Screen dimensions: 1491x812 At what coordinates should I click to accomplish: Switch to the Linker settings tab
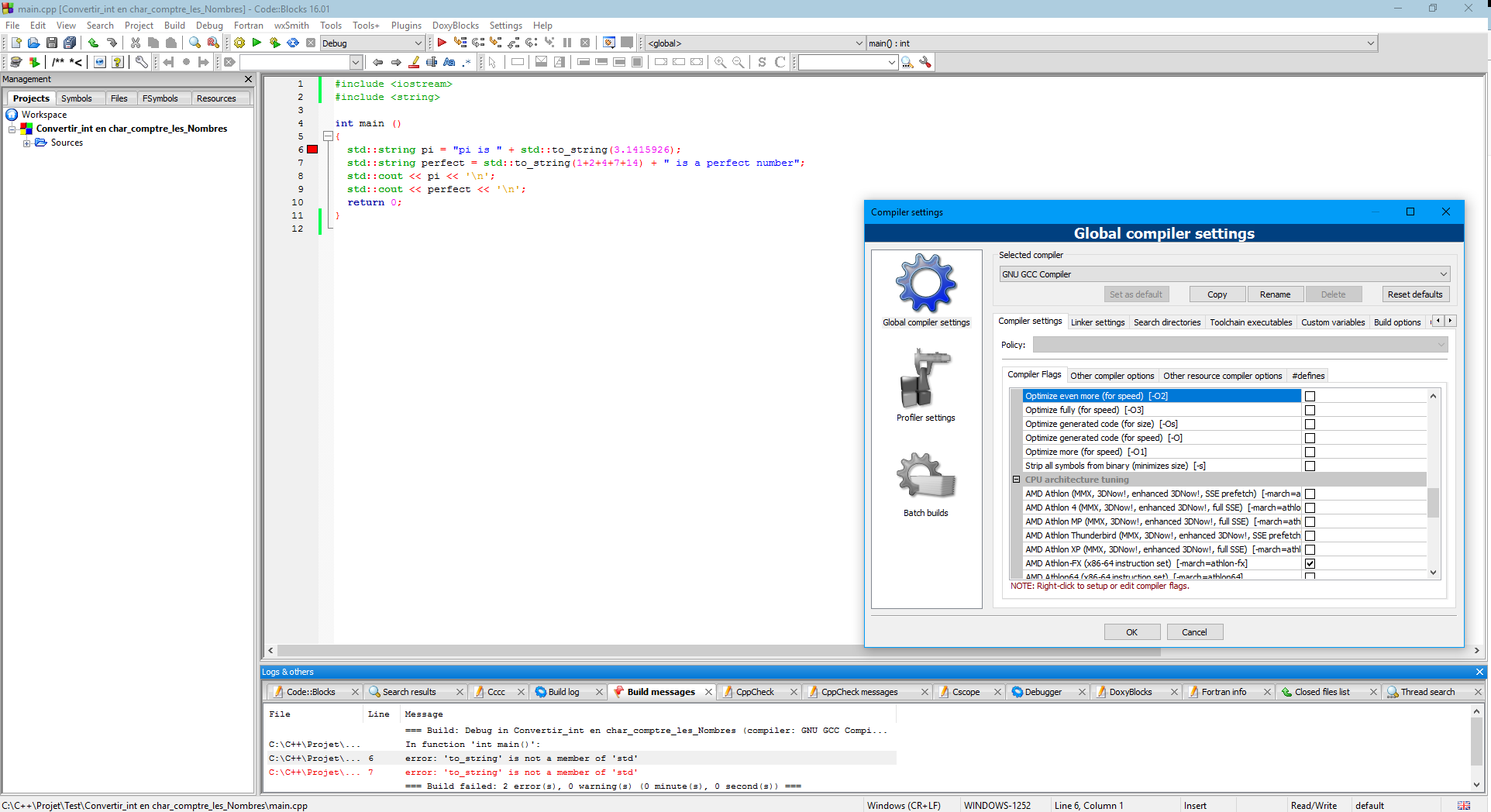1097,322
